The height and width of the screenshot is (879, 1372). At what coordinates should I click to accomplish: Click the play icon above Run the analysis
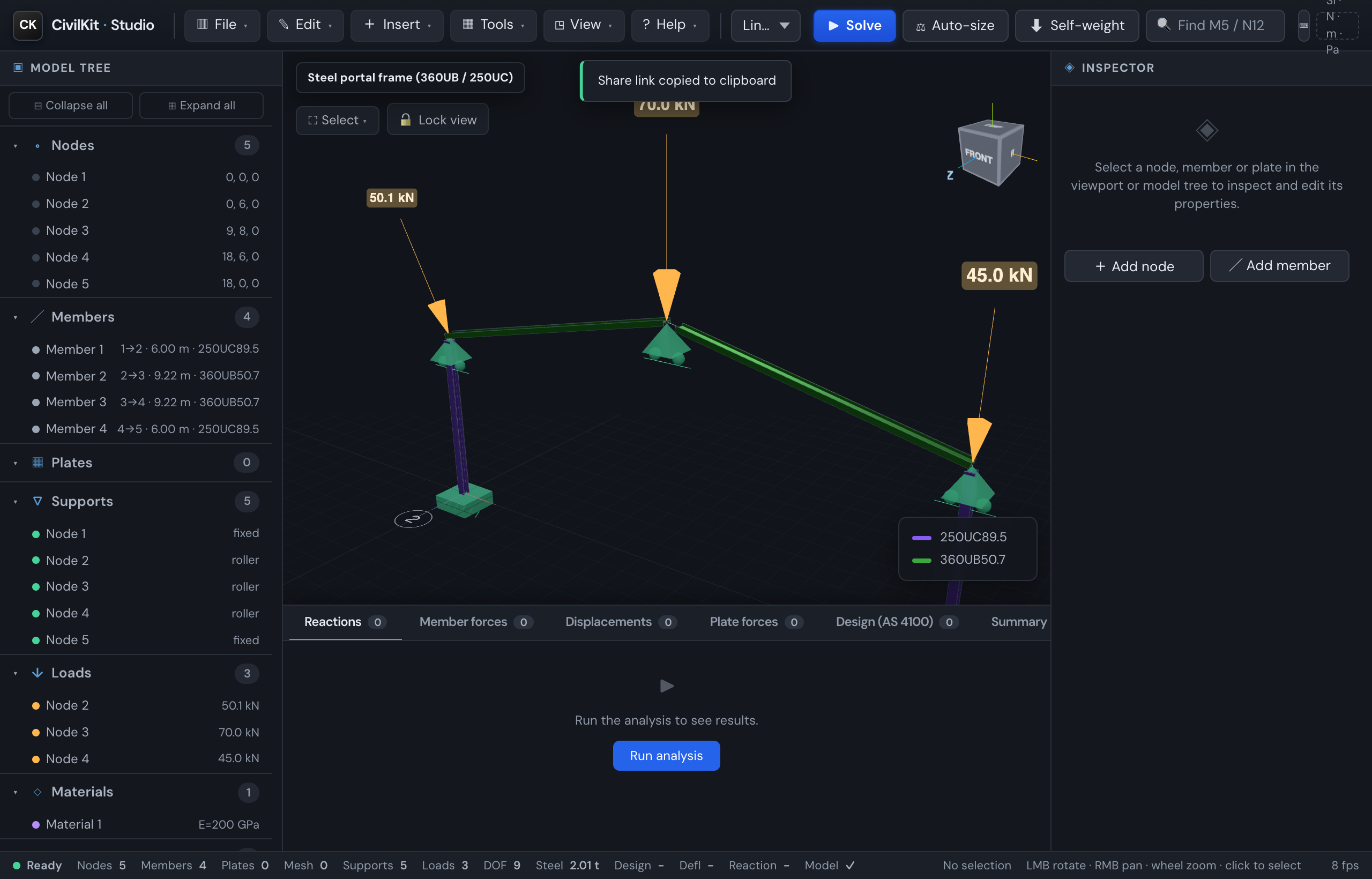[667, 686]
